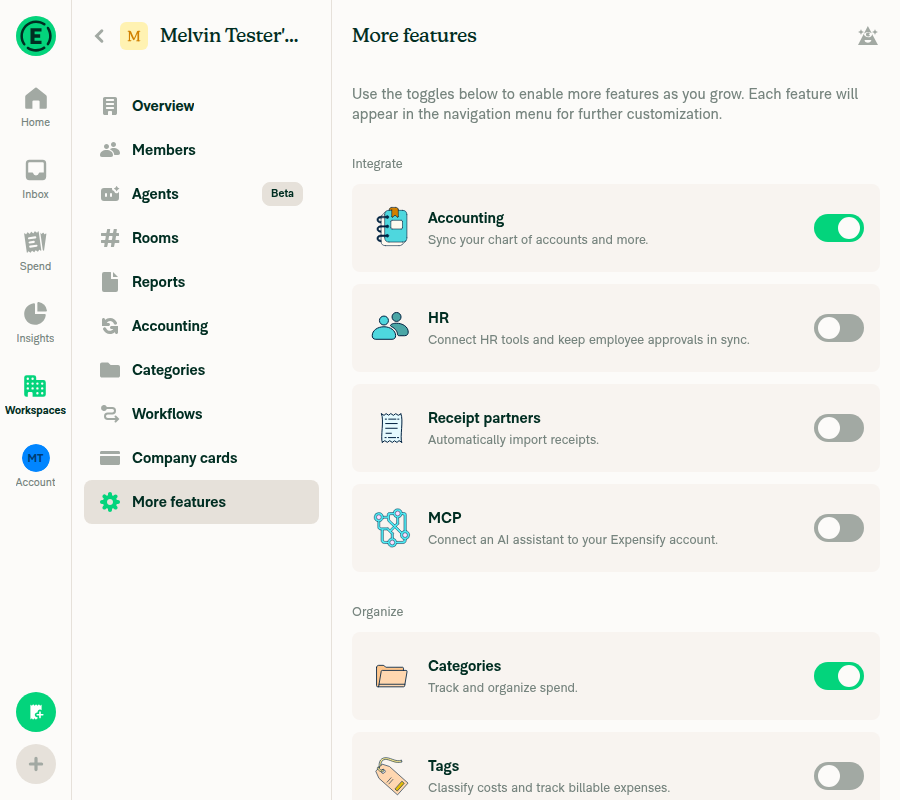Select More features menu item

(201, 502)
